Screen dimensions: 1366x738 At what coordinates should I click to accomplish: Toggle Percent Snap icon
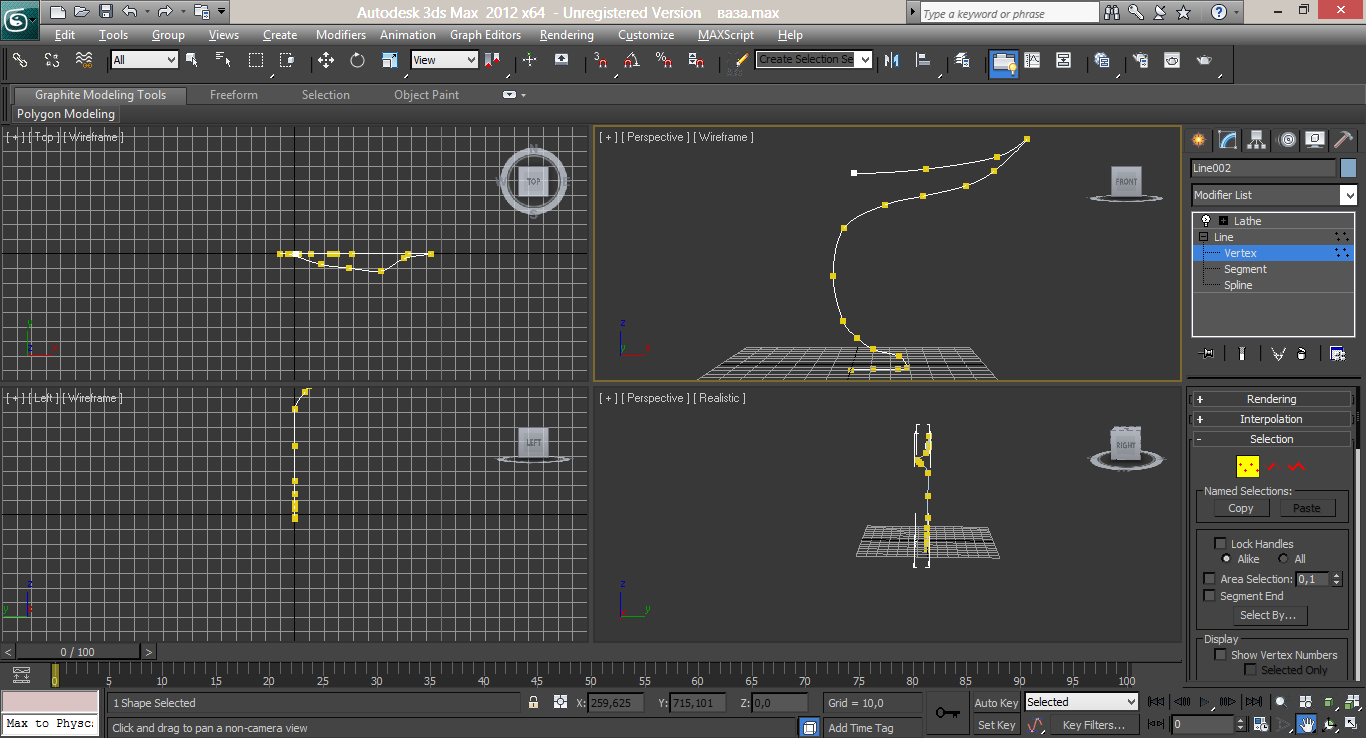[x=663, y=60]
